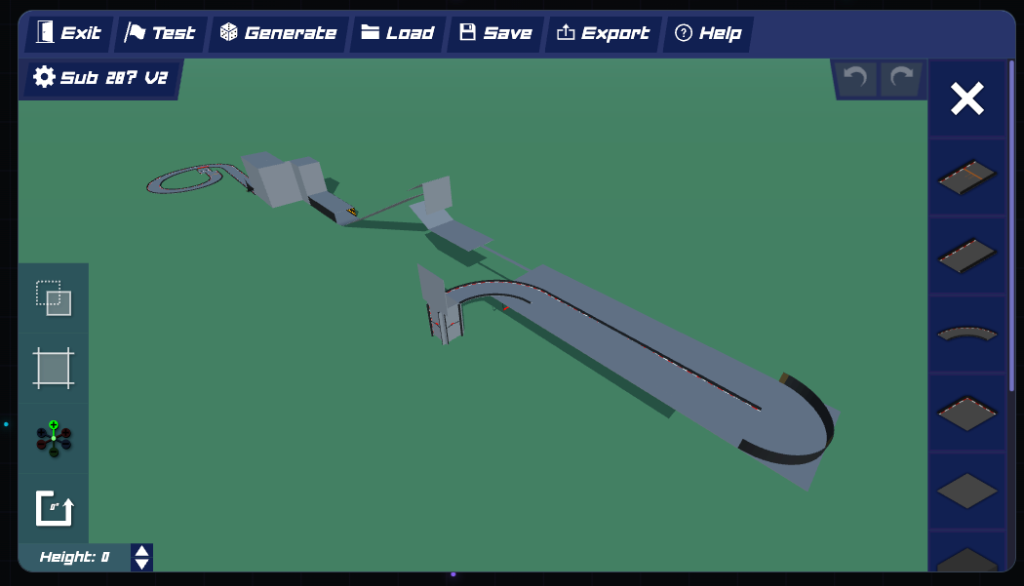
Task: Pick the start line track piece
Action: [x=967, y=177]
